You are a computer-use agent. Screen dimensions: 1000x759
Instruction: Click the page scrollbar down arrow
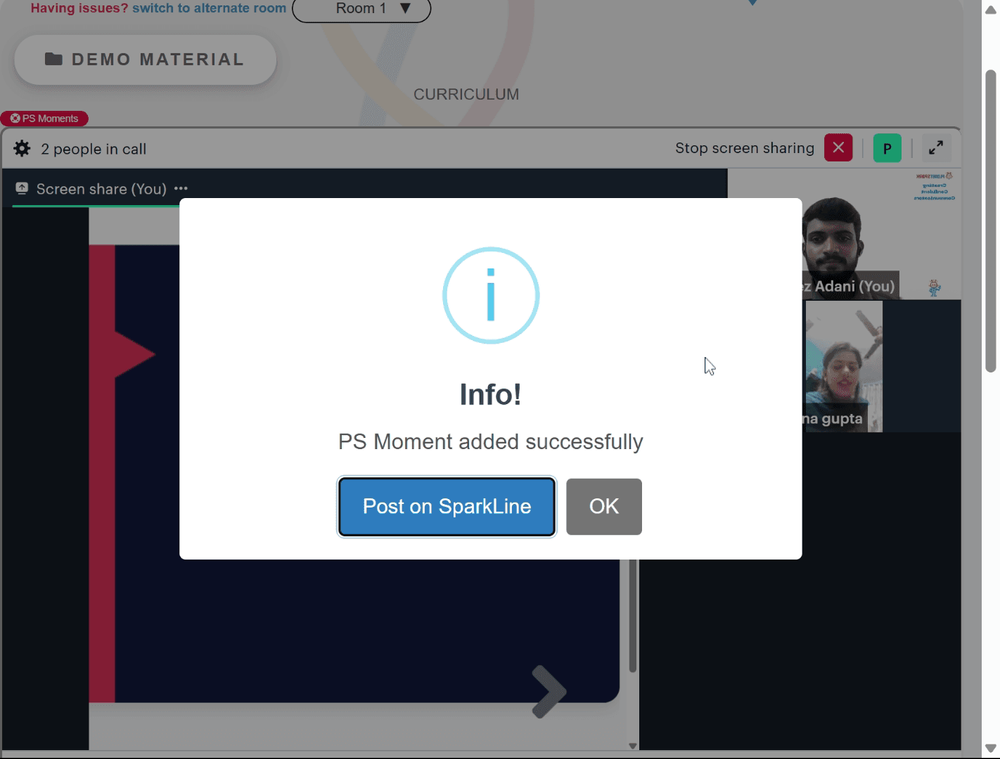(990, 749)
